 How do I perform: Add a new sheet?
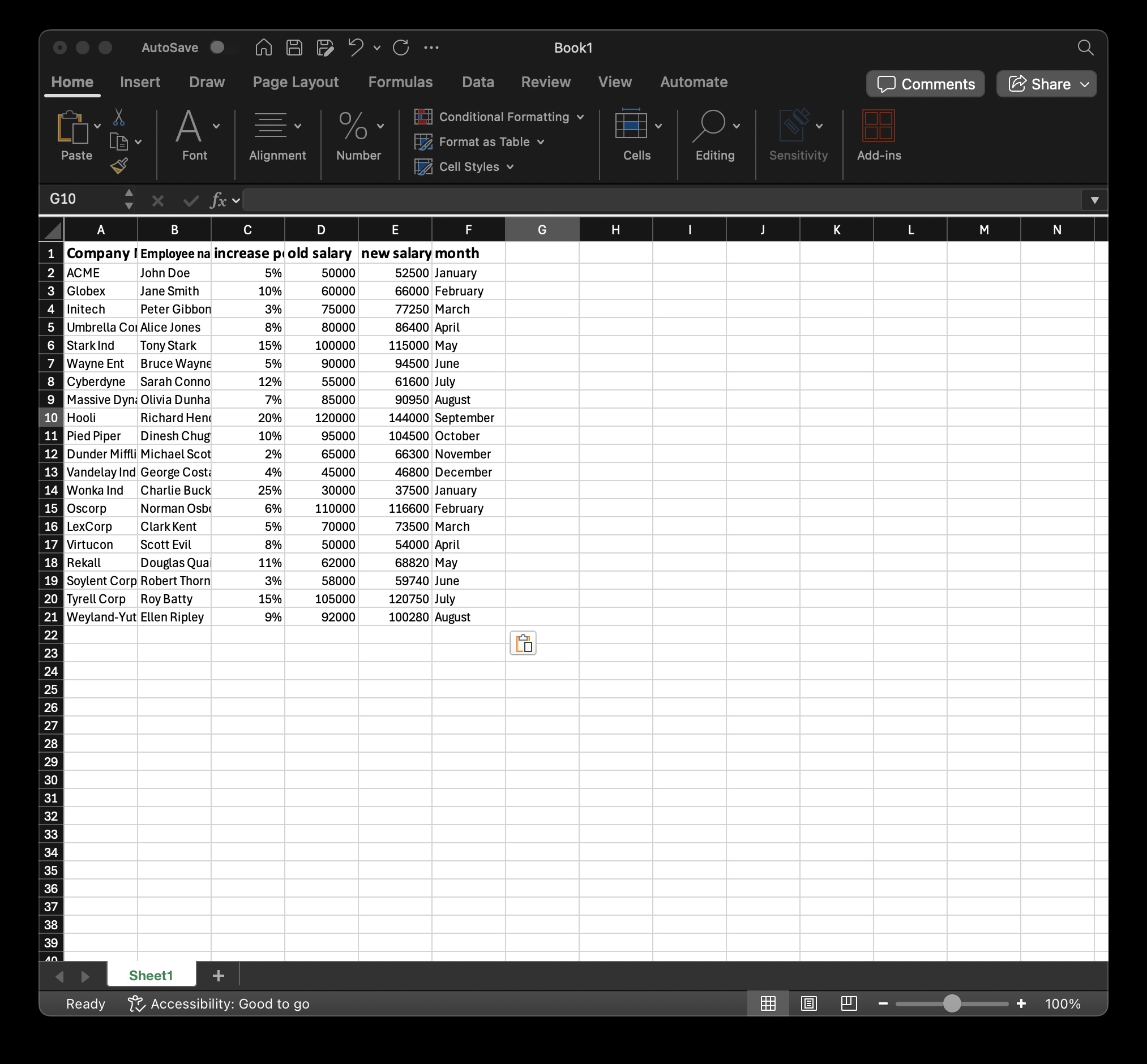218,975
